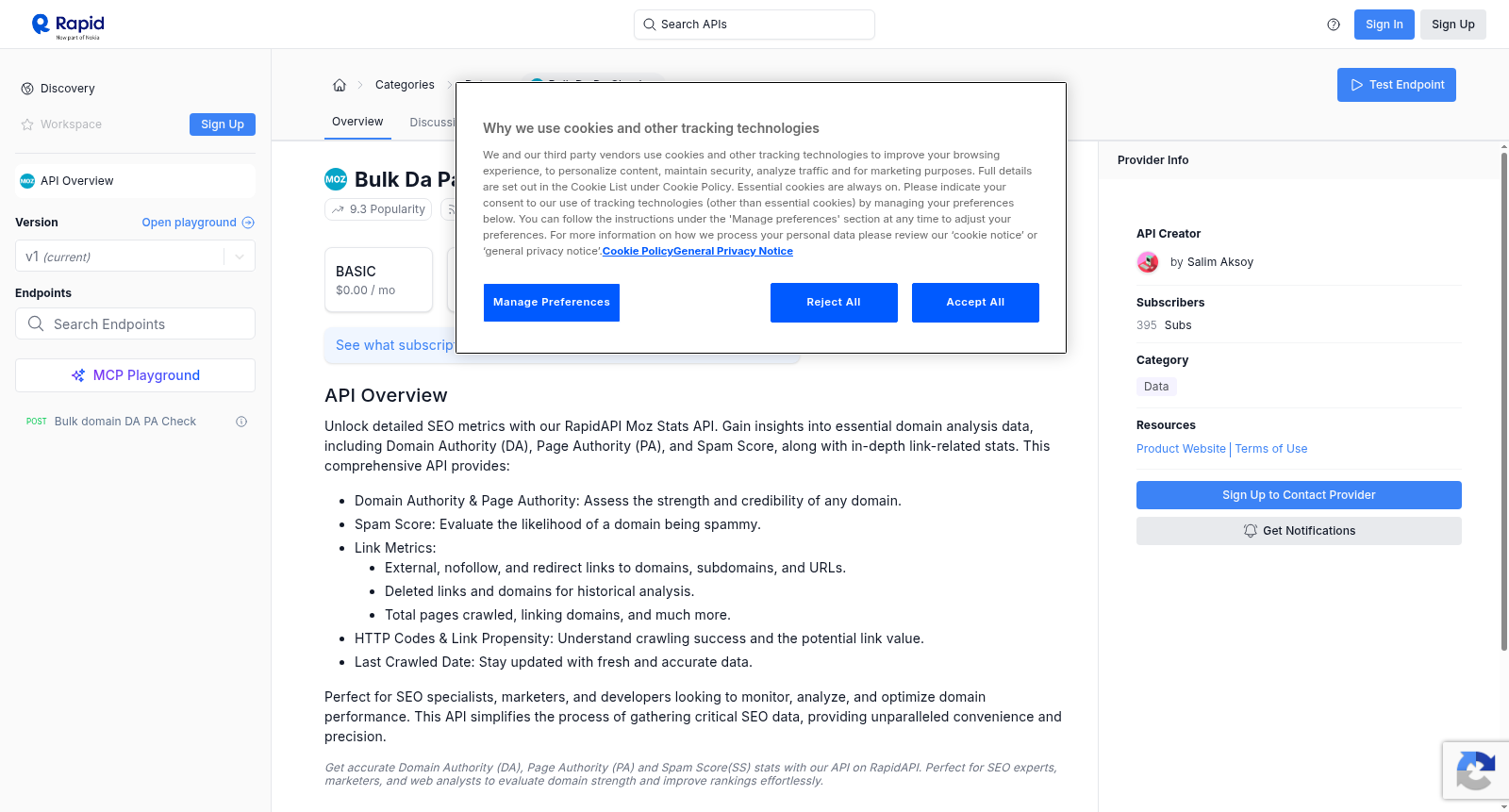Image resolution: width=1509 pixels, height=812 pixels.
Task: Click the sidebar Sign Up button
Action: tap(223, 124)
